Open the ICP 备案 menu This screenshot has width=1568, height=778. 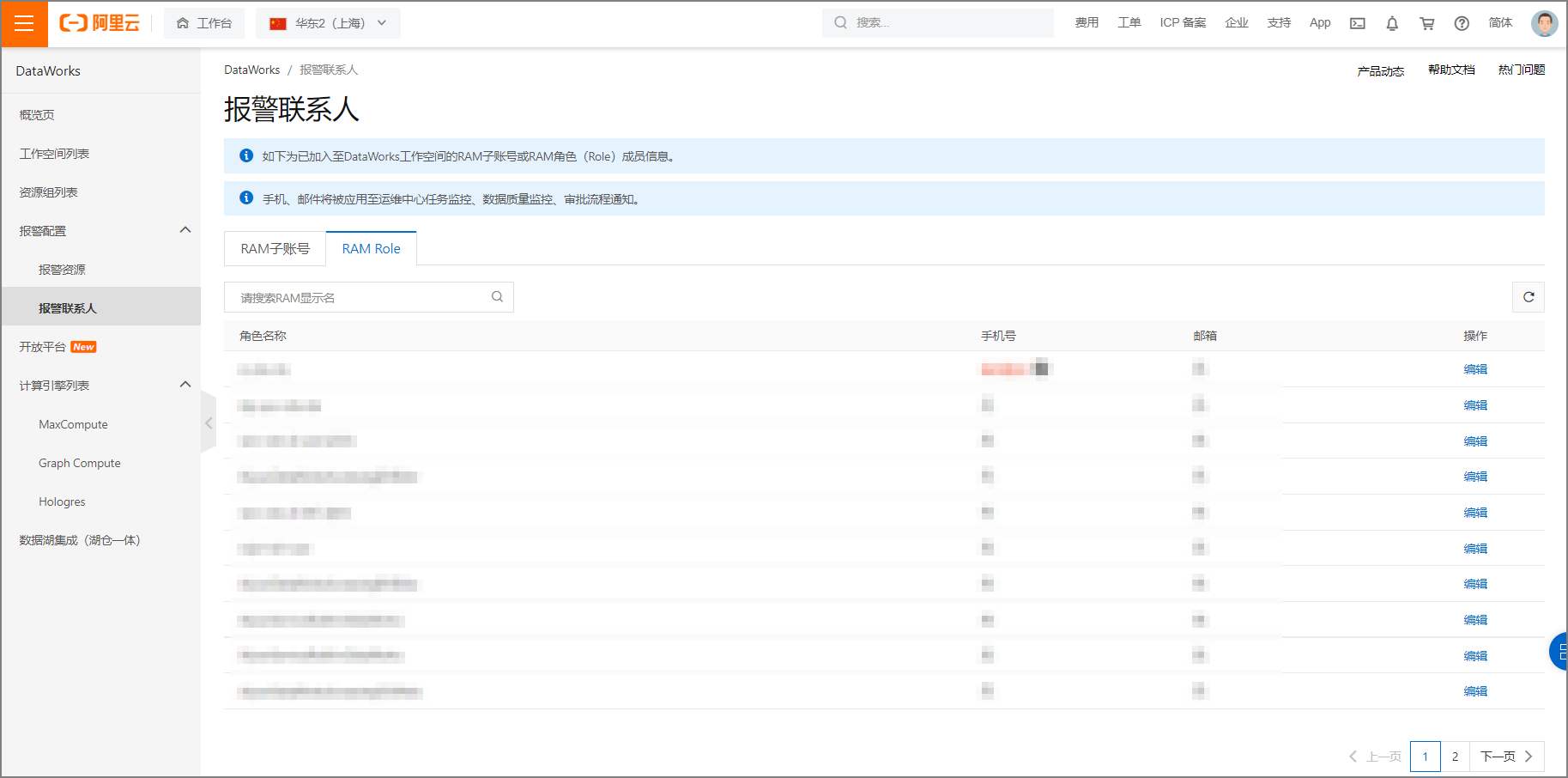tap(1183, 23)
